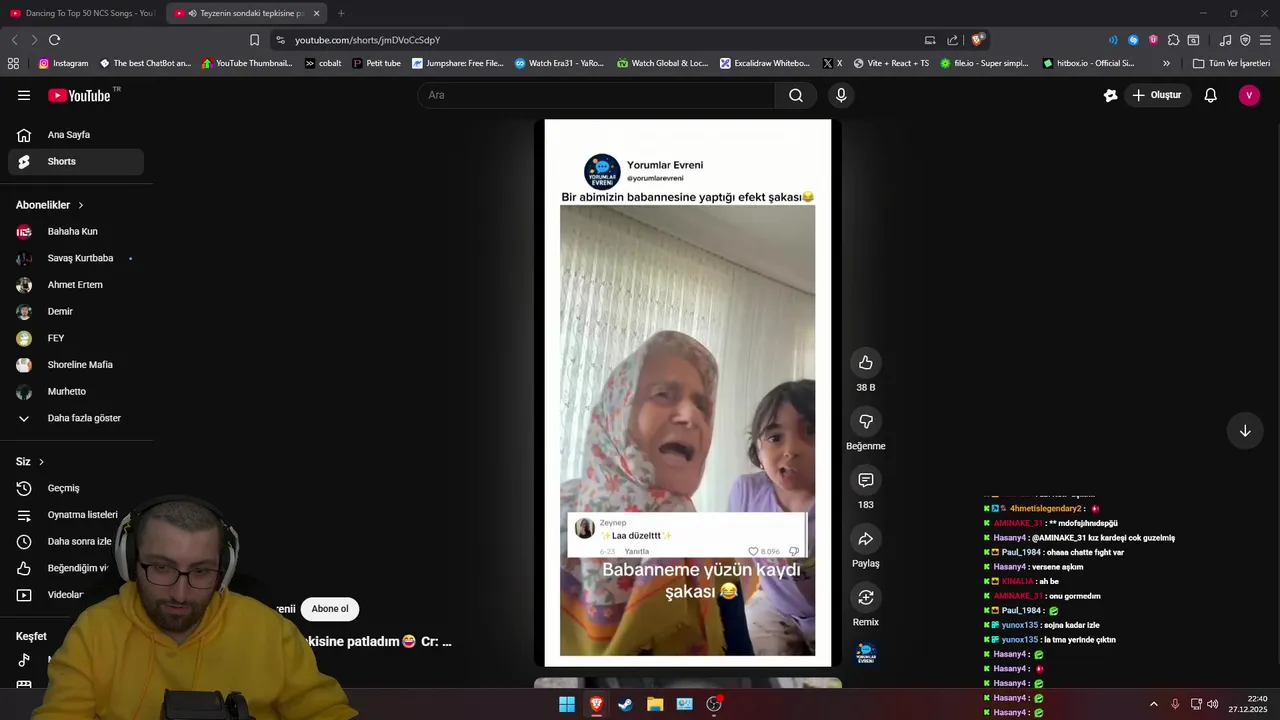Expand the Siz section chevron

tap(42, 462)
